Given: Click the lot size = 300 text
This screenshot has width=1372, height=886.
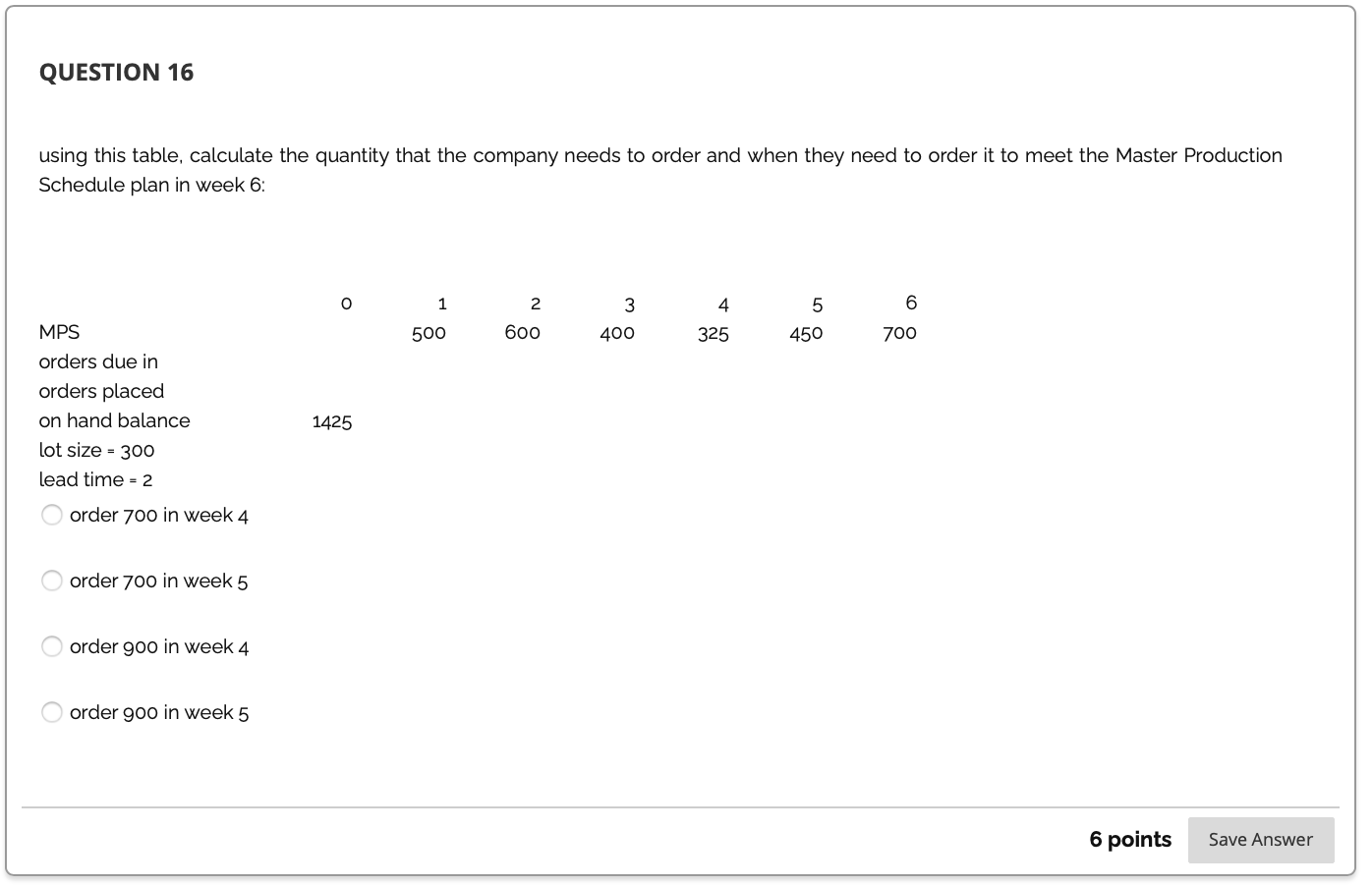Looking at the screenshot, I should click(96, 450).
